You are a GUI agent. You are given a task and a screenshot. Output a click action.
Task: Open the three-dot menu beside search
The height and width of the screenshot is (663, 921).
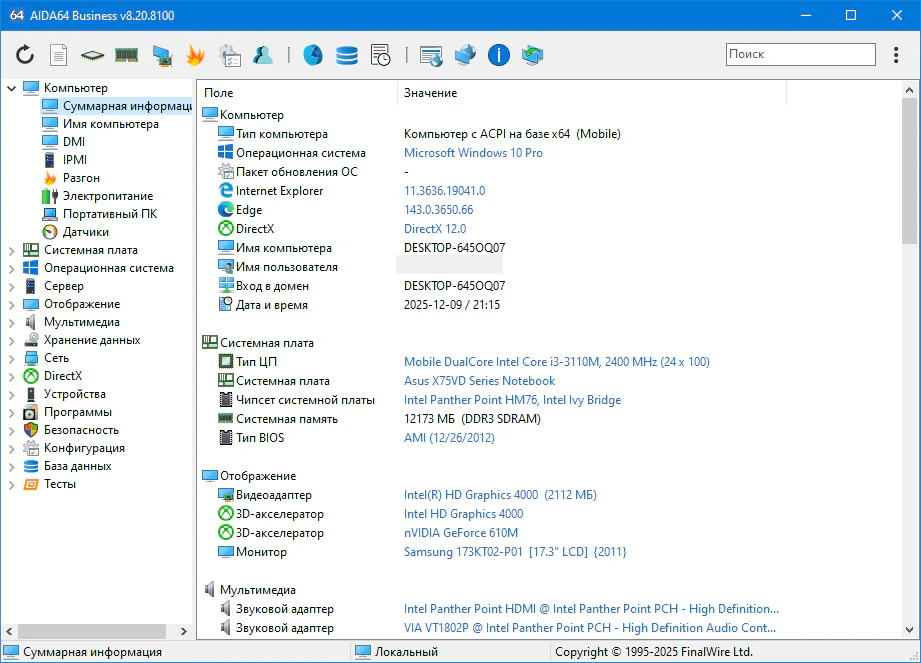(895, 54)
